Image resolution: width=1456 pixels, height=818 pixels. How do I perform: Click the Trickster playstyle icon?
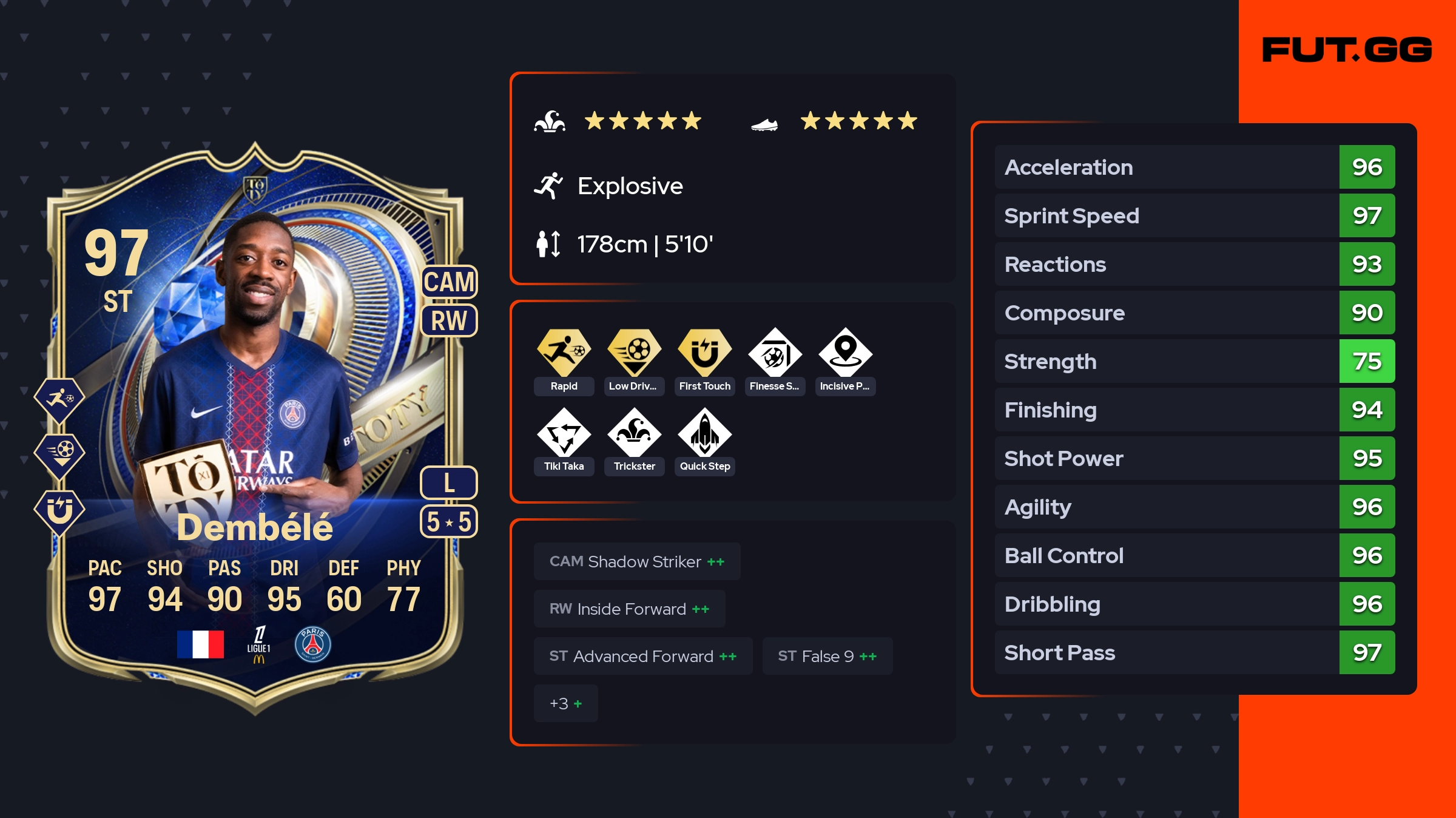tap(634, 432)
